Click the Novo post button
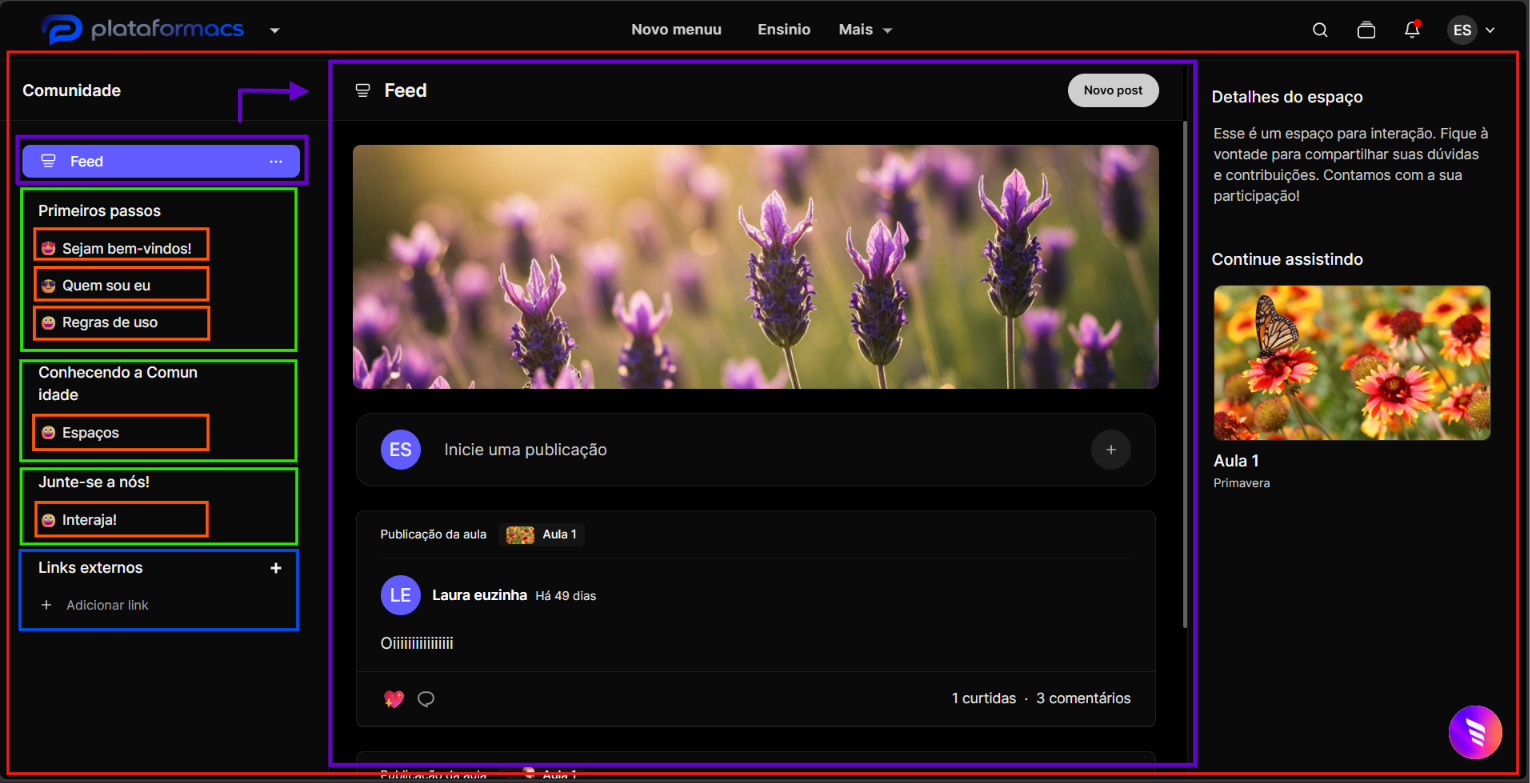Image resolution: width=1530 pixels, height=783 pixels. pos(1113,90)
